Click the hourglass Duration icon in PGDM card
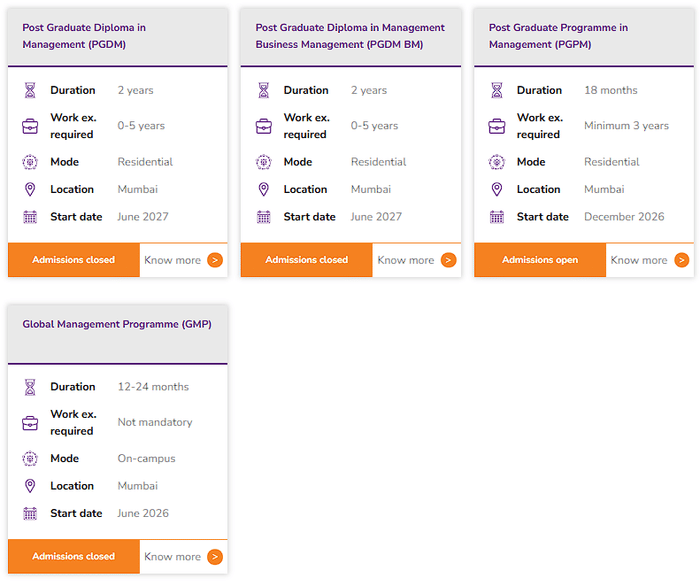The width and height of the screenshot is (700, 586). [x=30, y=90]
